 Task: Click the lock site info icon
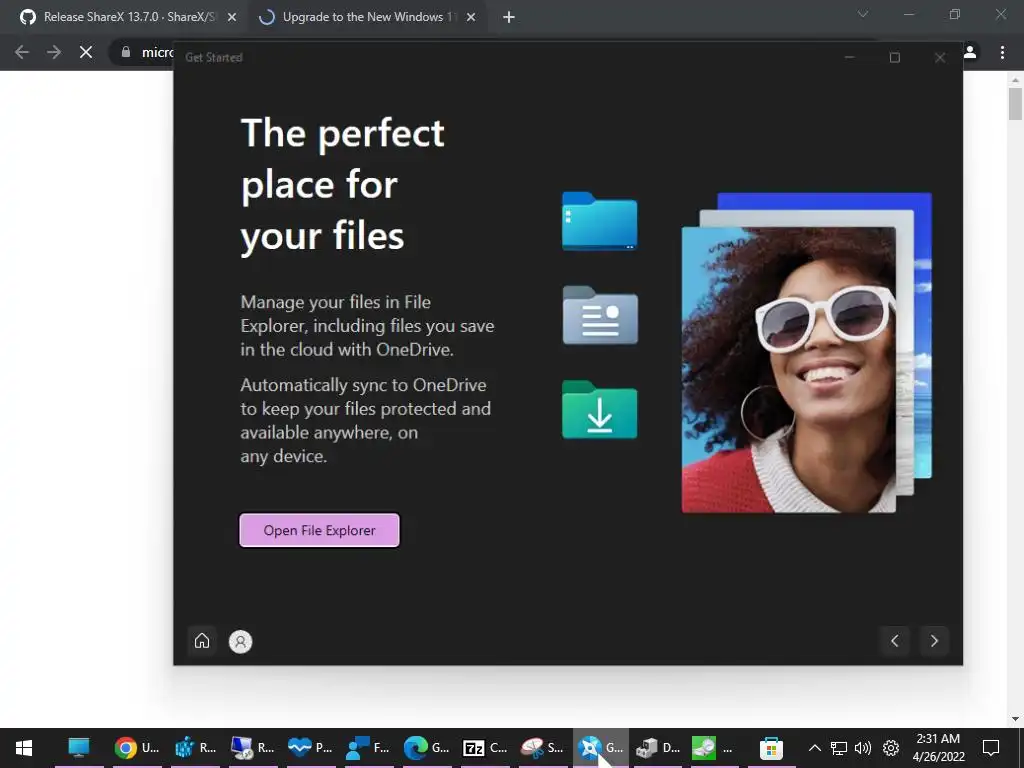point(125,52)
